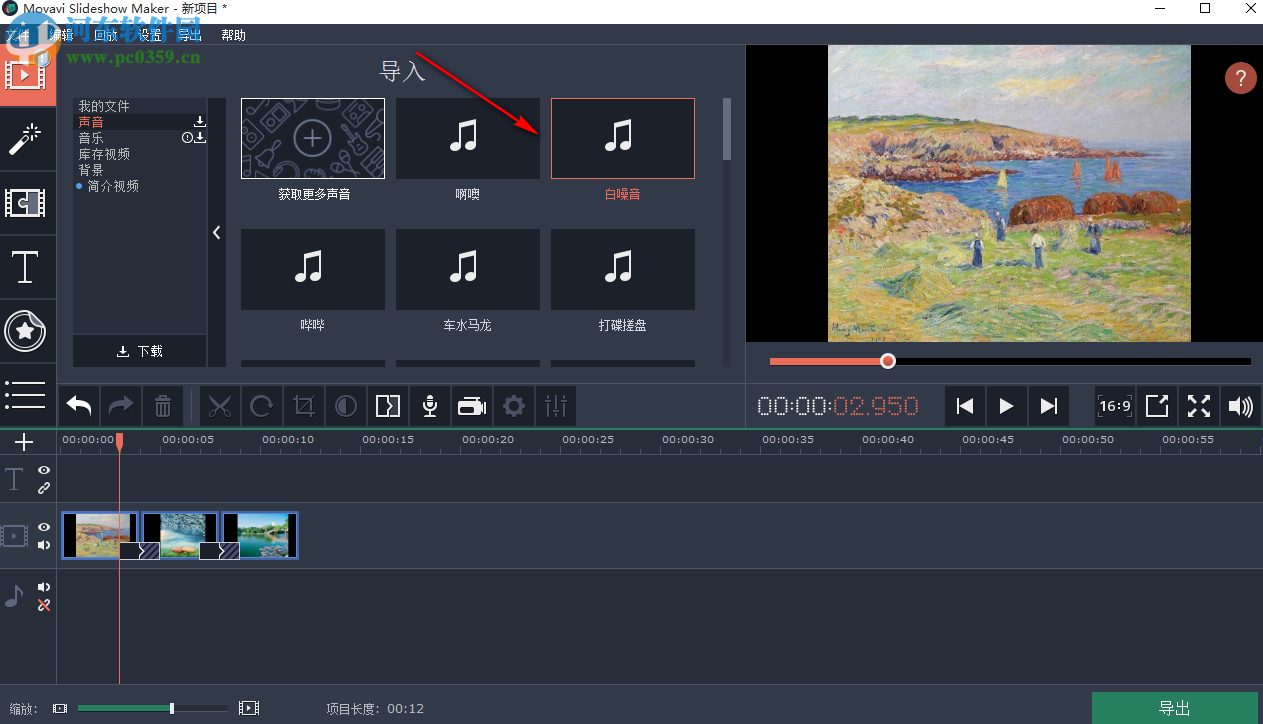
Task: Select the crop tool
Action: 304,406
